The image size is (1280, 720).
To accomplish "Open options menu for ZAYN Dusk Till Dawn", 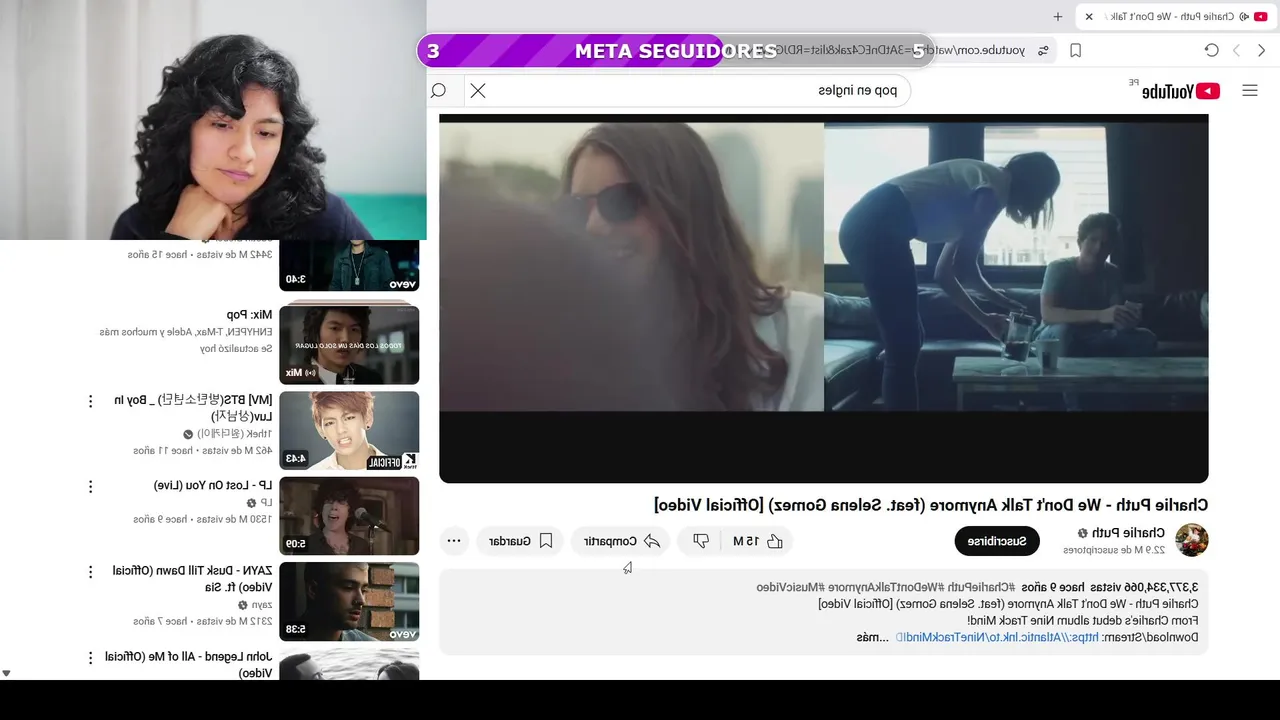I will [90, 572].
